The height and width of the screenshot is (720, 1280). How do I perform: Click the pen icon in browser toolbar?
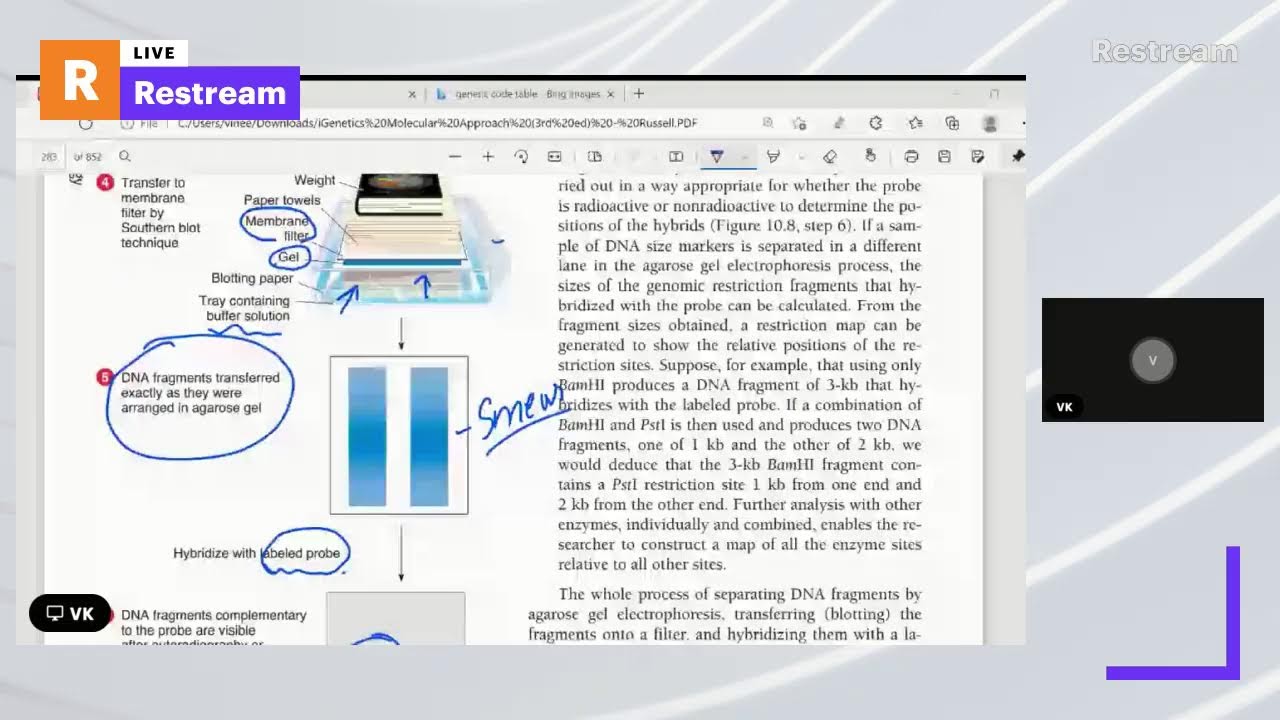[x=838, y=123]
